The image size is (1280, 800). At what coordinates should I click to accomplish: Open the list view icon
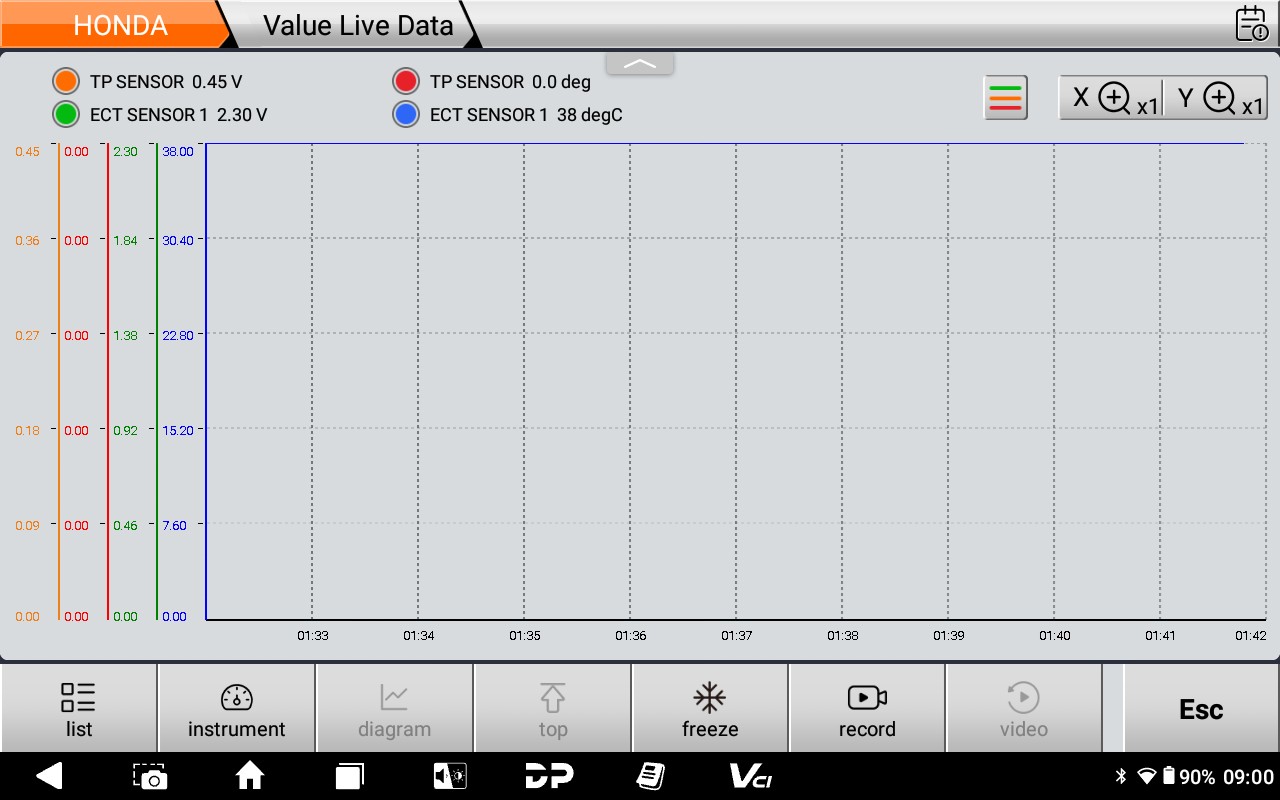pyautogui.click(x=78, y=711)
